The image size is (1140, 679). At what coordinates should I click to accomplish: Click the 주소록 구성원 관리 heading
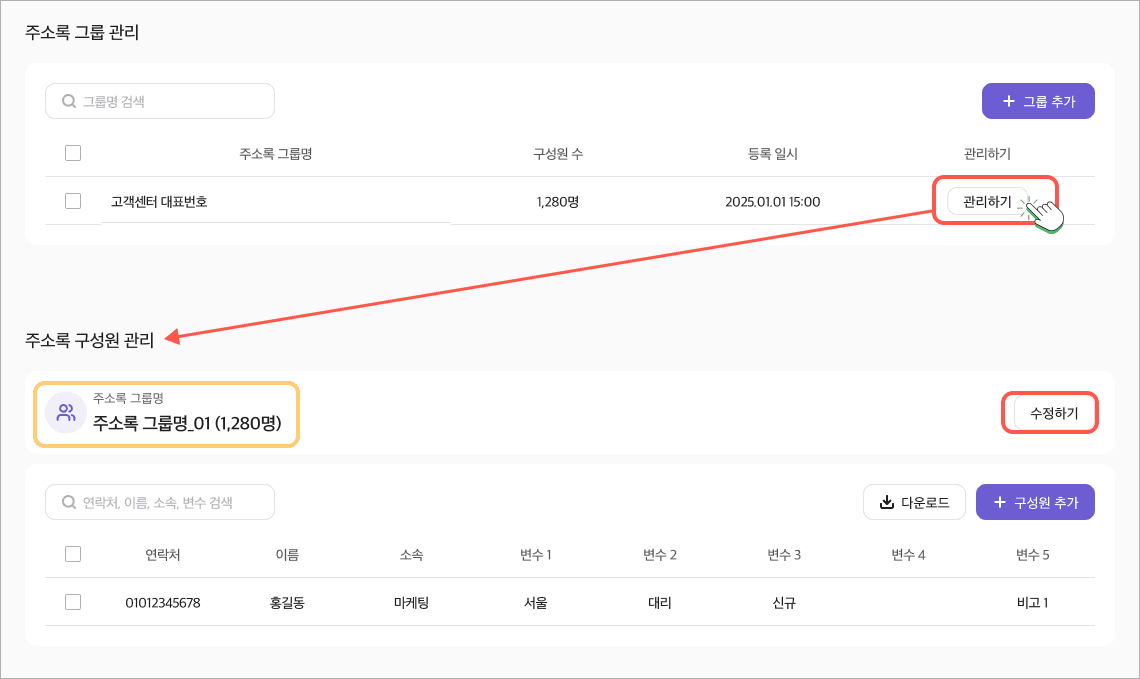pyautogui.click(x=89, y=340)
